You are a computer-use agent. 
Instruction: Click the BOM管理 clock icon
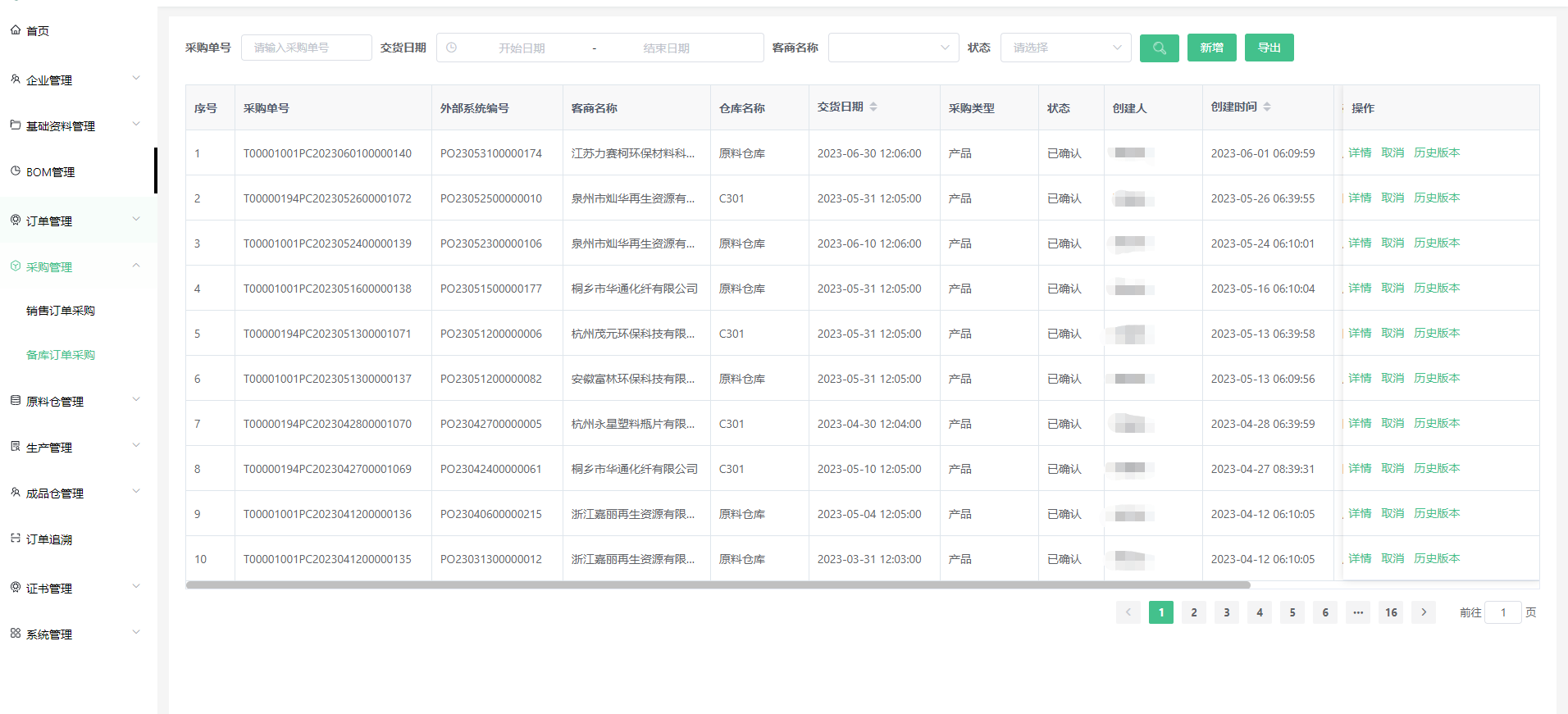[x=16, y=171]
